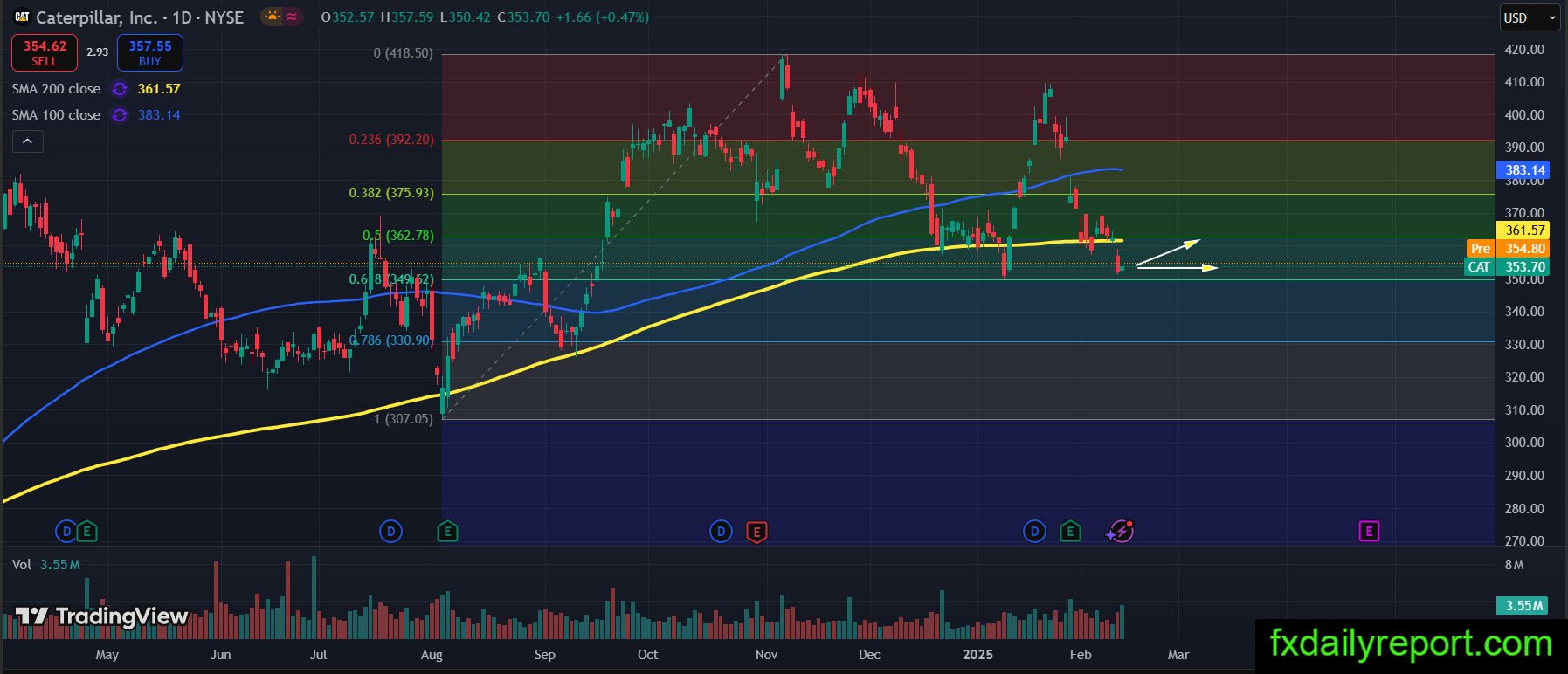Click the Mar label on the time axis

1178,655
